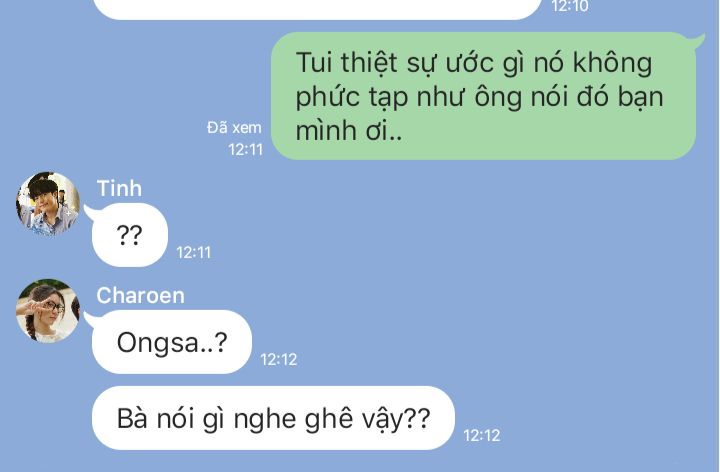Select the "Ongsa..?" message bubble
Screen dimensions: 720x472
coord(172,342)
